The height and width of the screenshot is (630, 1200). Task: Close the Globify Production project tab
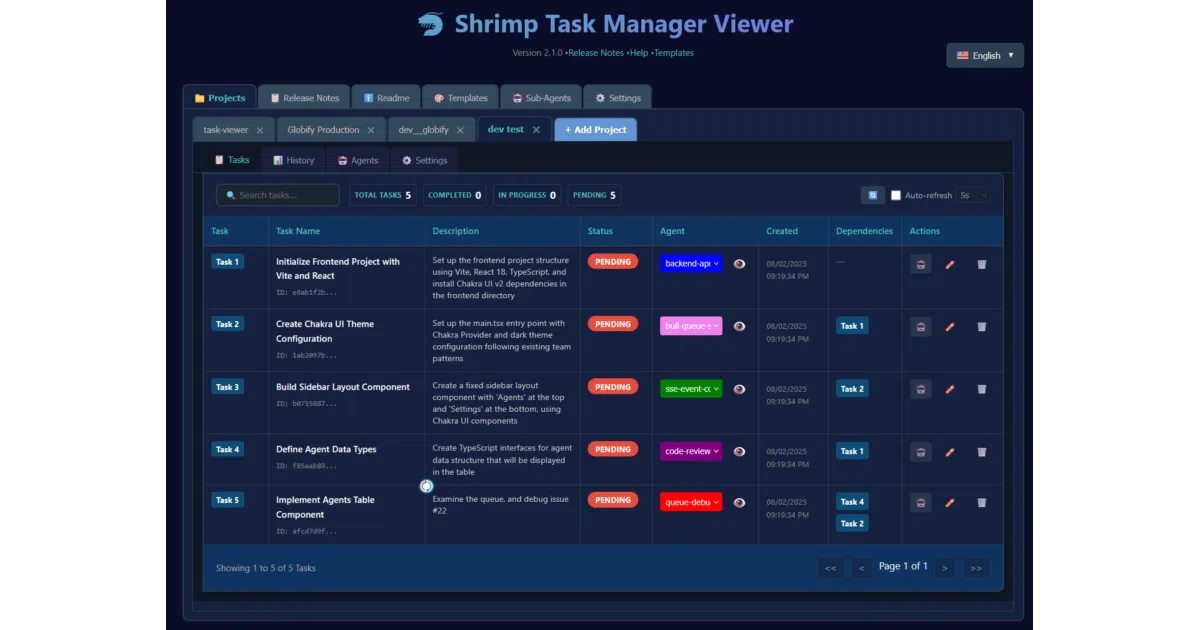tap(371, 130)
